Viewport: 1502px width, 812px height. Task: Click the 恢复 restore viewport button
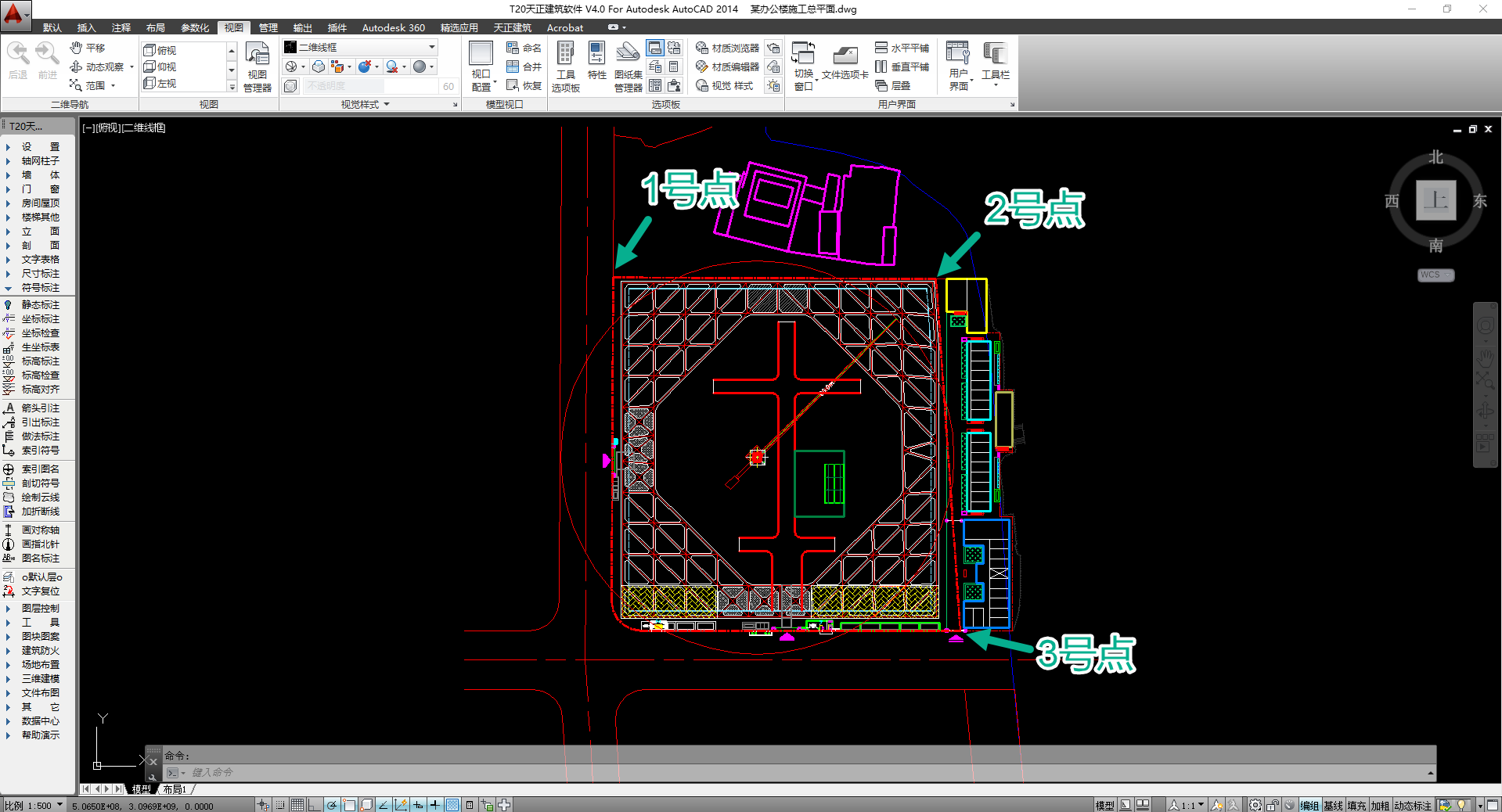click(x=524, y=85)
